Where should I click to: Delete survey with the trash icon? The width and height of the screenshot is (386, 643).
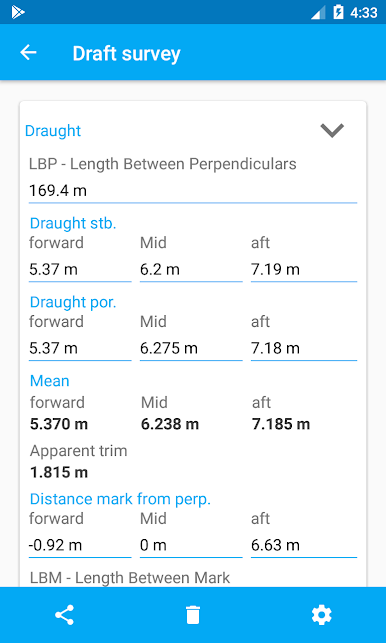pyautogui.click(x=193, y=615)
